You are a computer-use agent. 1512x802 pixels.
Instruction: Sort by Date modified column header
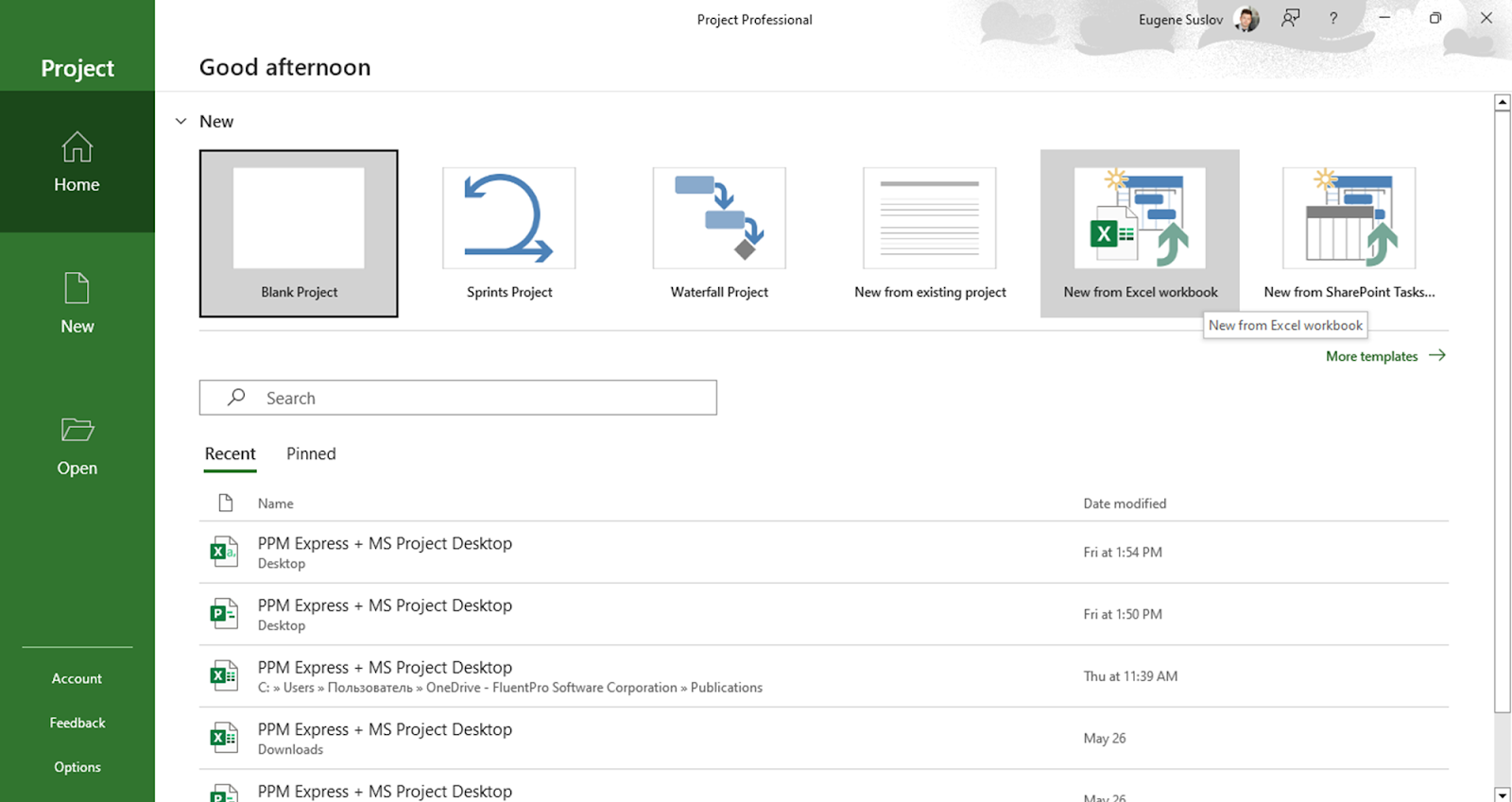point(1125,503)
